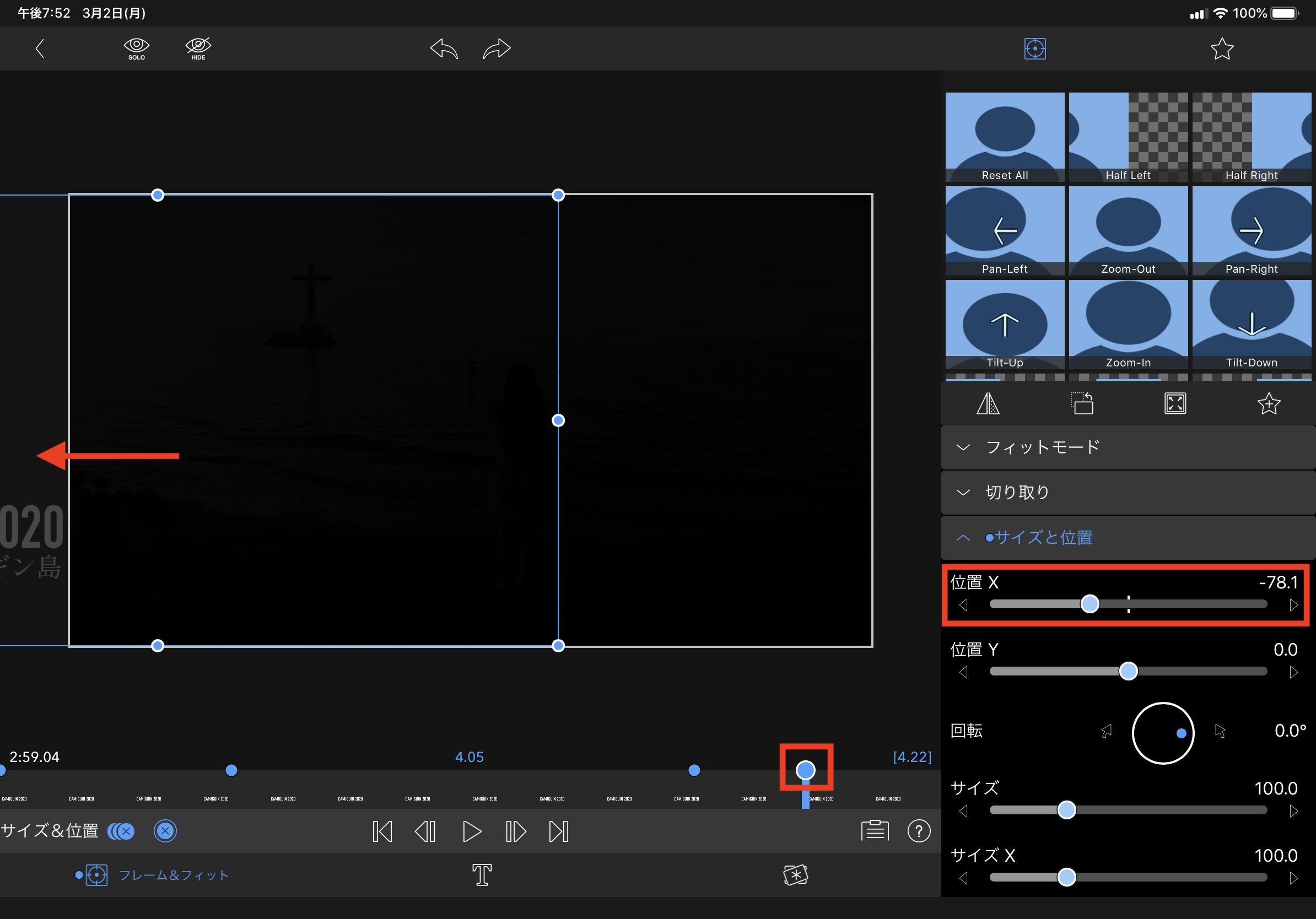Toggle SOLO preview mode
Screen dimensions: 1316x919
coord(137,48)
